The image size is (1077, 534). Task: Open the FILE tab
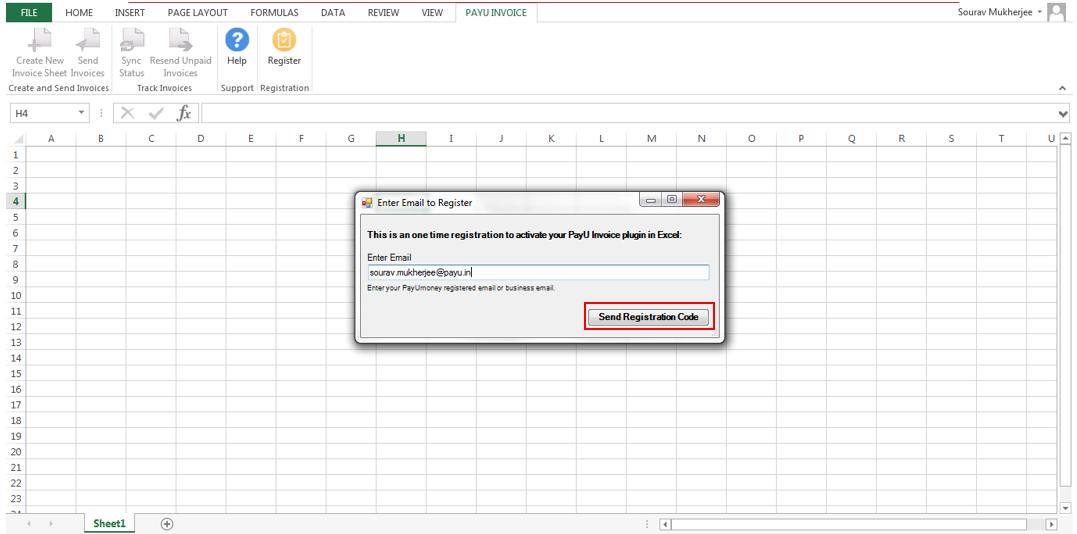(29, 12)
